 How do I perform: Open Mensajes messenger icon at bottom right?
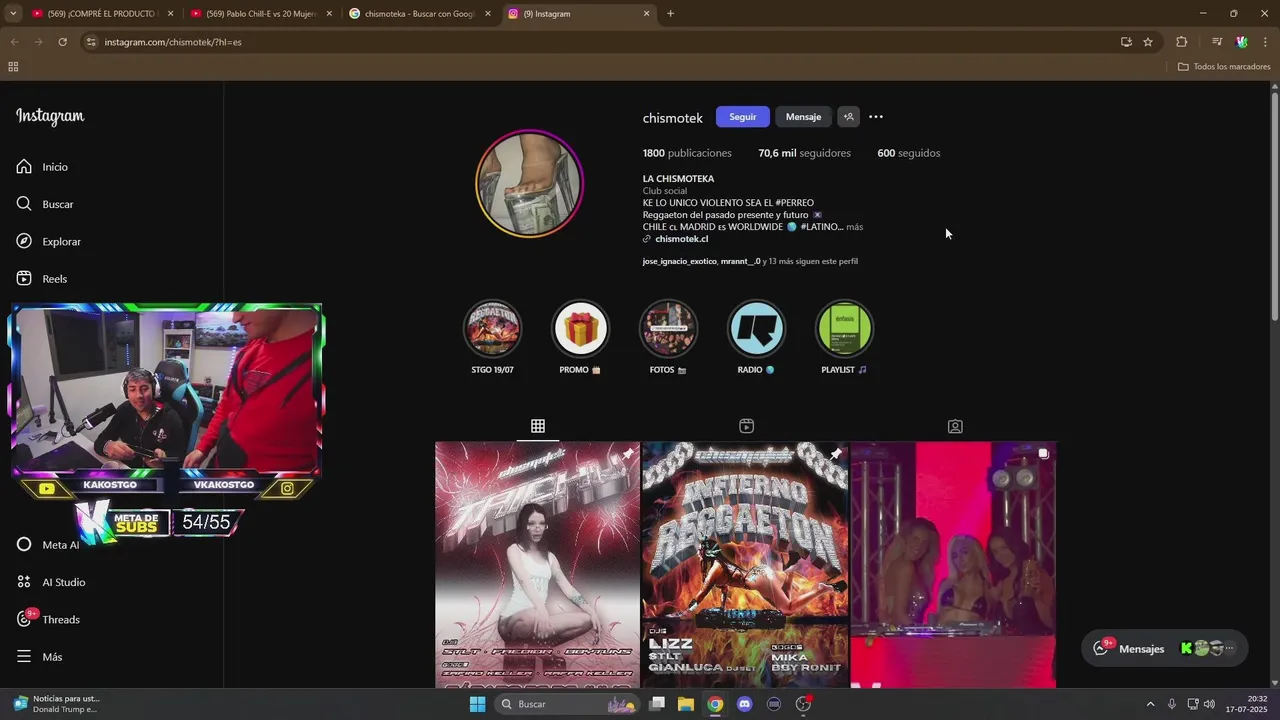point(1101,648)
